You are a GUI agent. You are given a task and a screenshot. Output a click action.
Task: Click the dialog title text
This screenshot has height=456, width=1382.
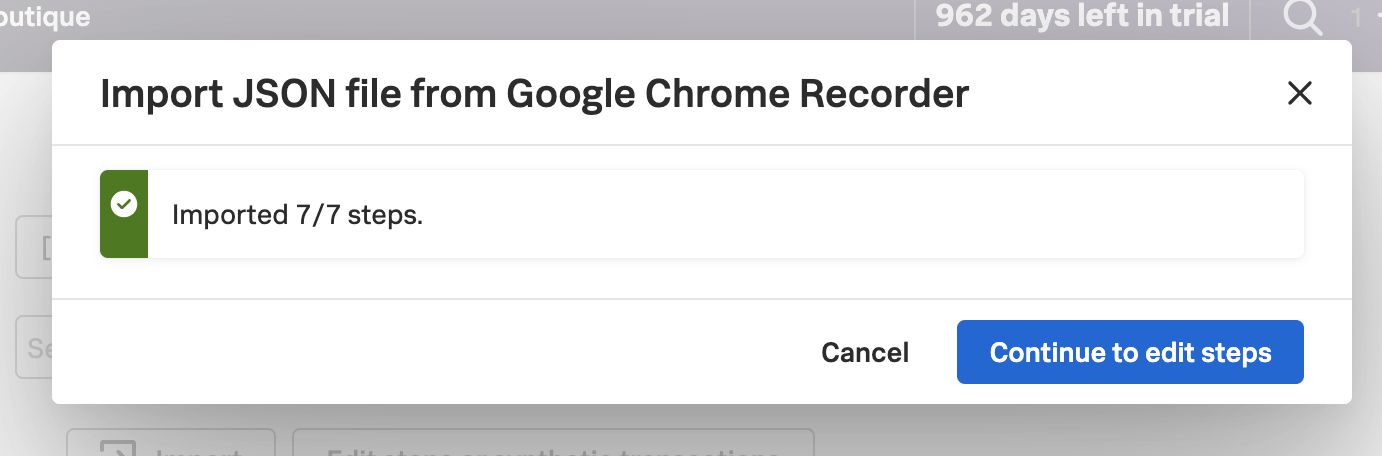[x=534, y=94]
